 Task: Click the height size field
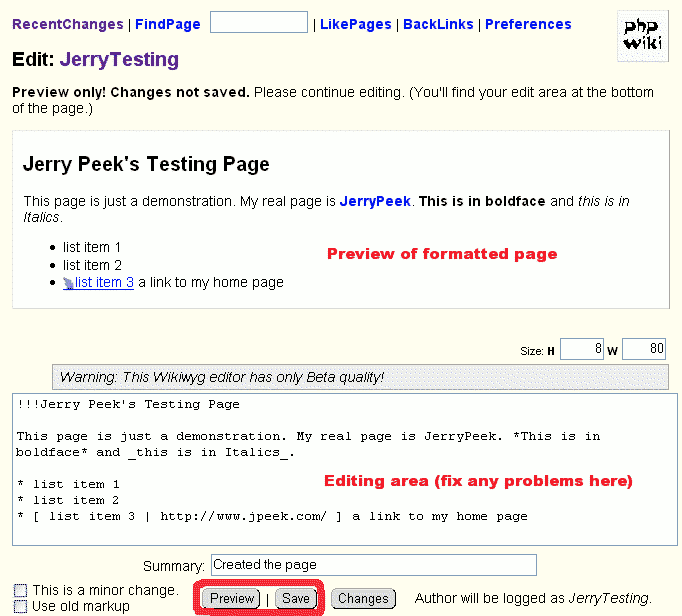pos(582,349)
